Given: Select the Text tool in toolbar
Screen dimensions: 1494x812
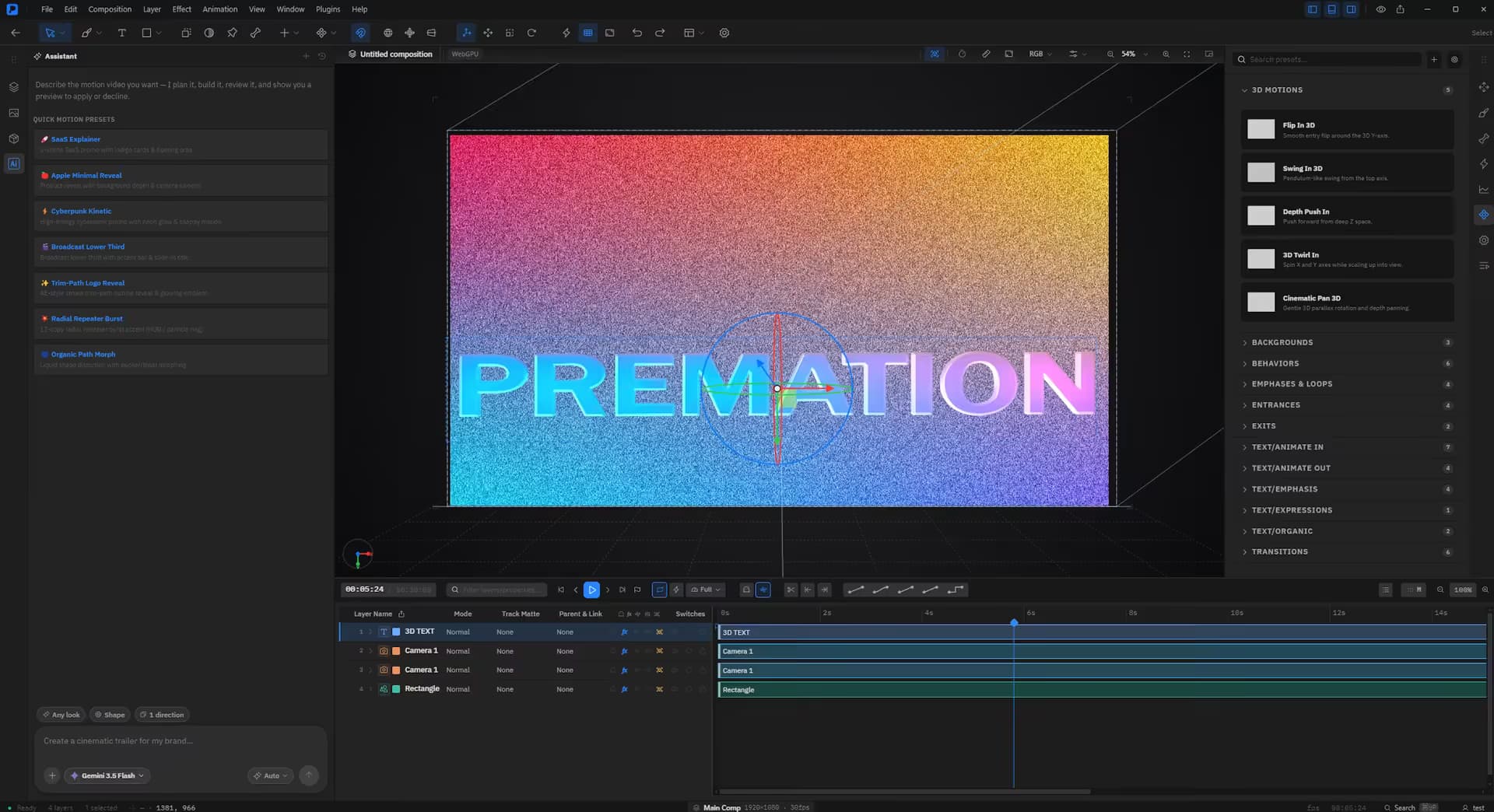Looking at the screenshot, I should coord(121,33).
